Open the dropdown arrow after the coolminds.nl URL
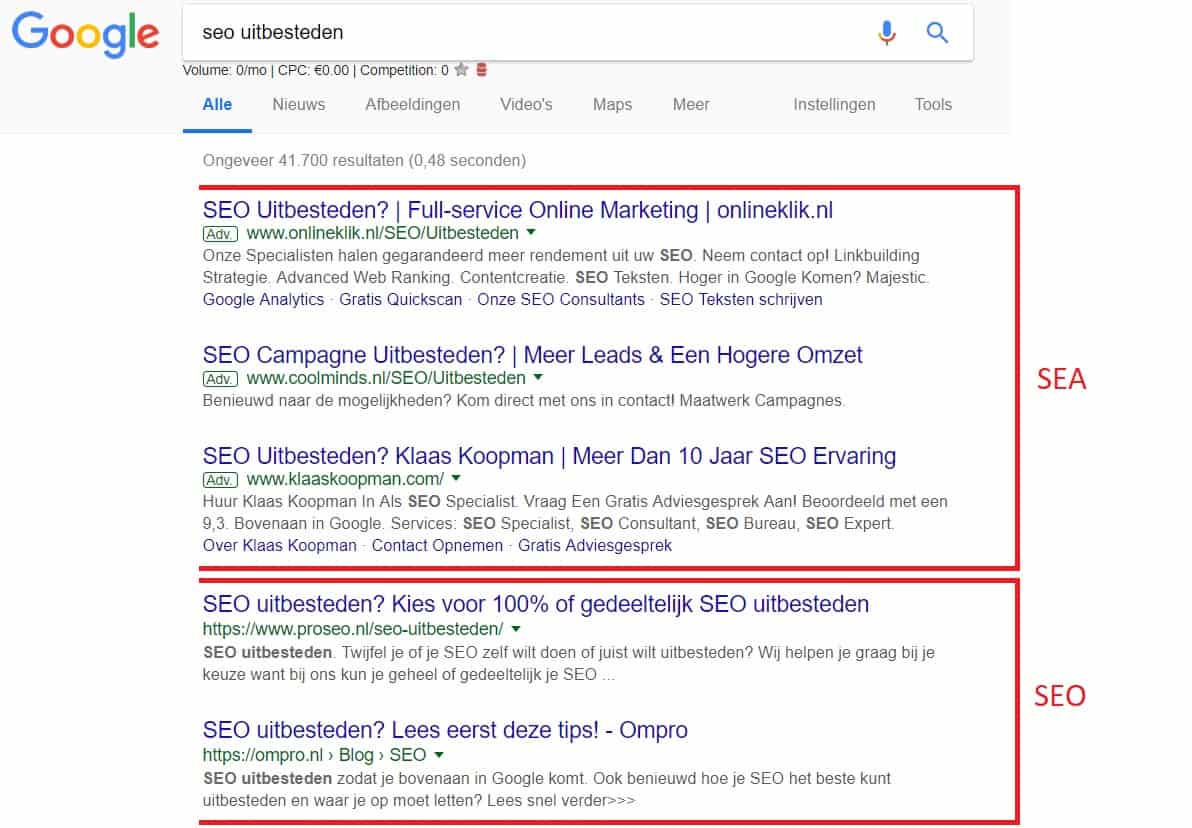This screenshot has width=1192, height=828. (x=538, y=378)
